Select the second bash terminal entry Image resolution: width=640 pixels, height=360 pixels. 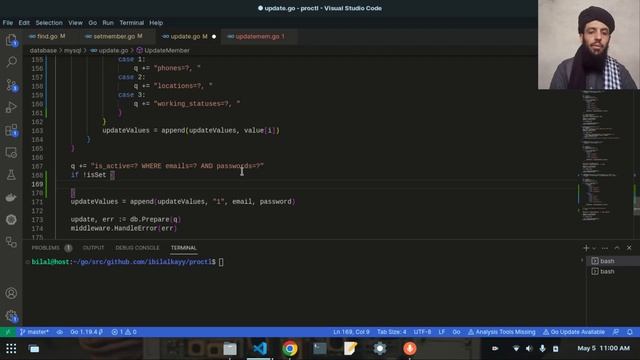tap(613, 271)
